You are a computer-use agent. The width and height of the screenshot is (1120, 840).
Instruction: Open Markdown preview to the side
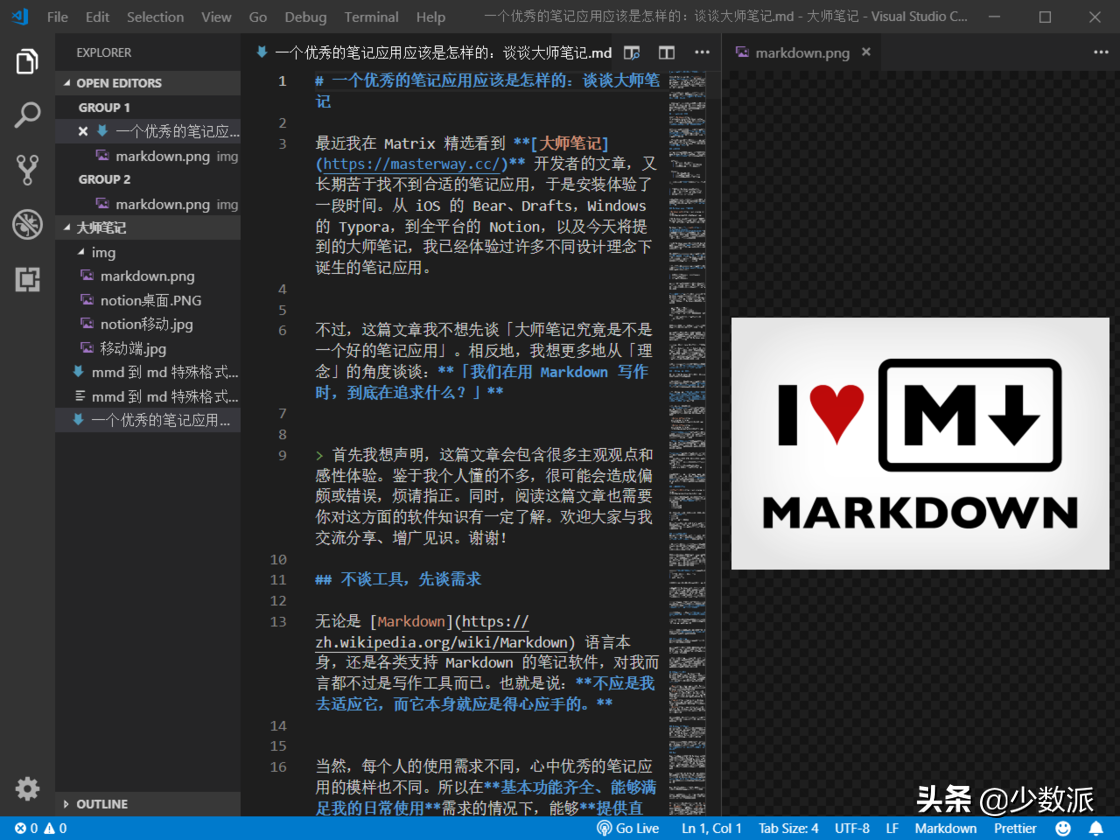point(631,53)
